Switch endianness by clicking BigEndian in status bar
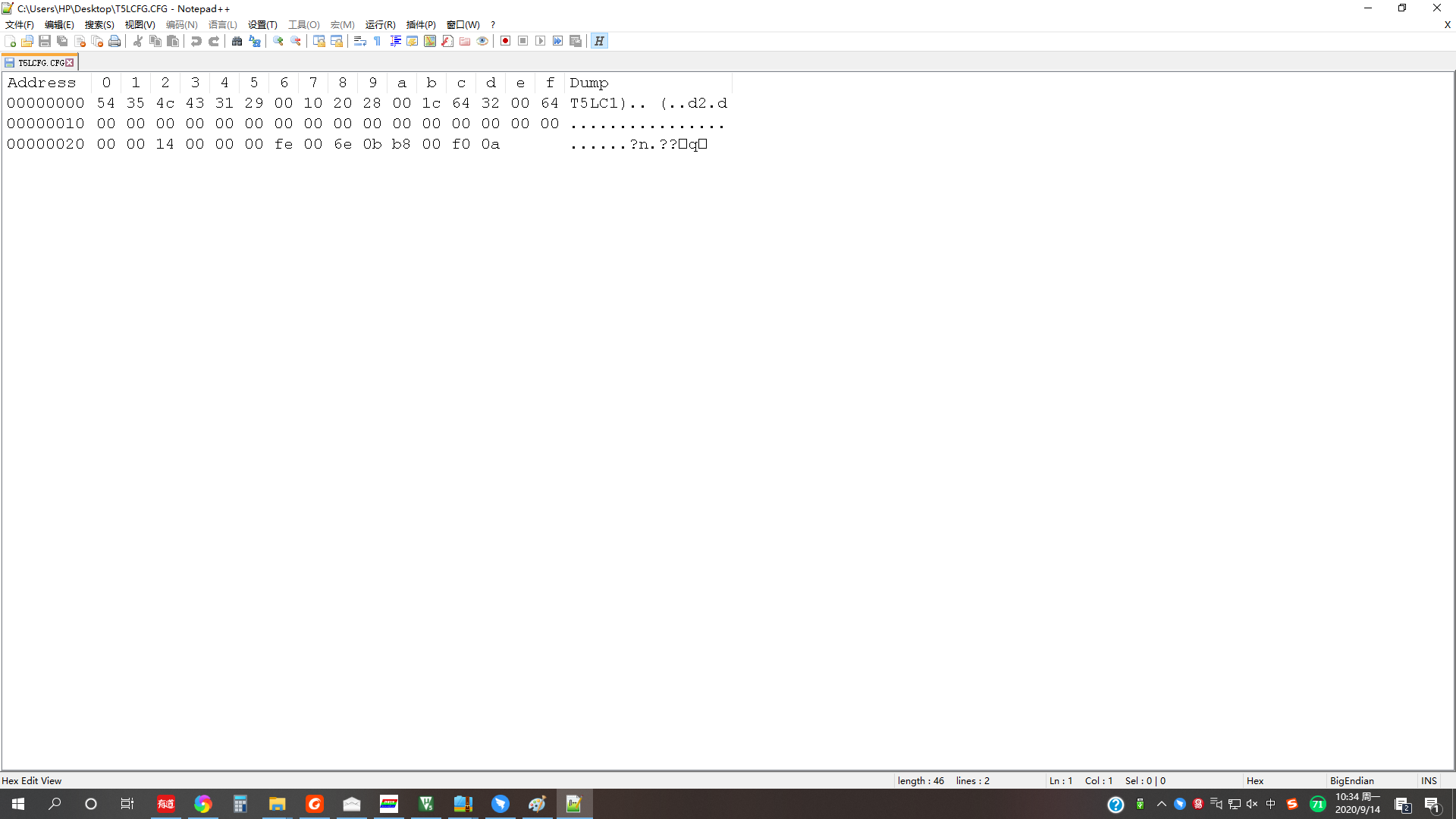Viewport: 1456px width, 819px height. 1353,780
